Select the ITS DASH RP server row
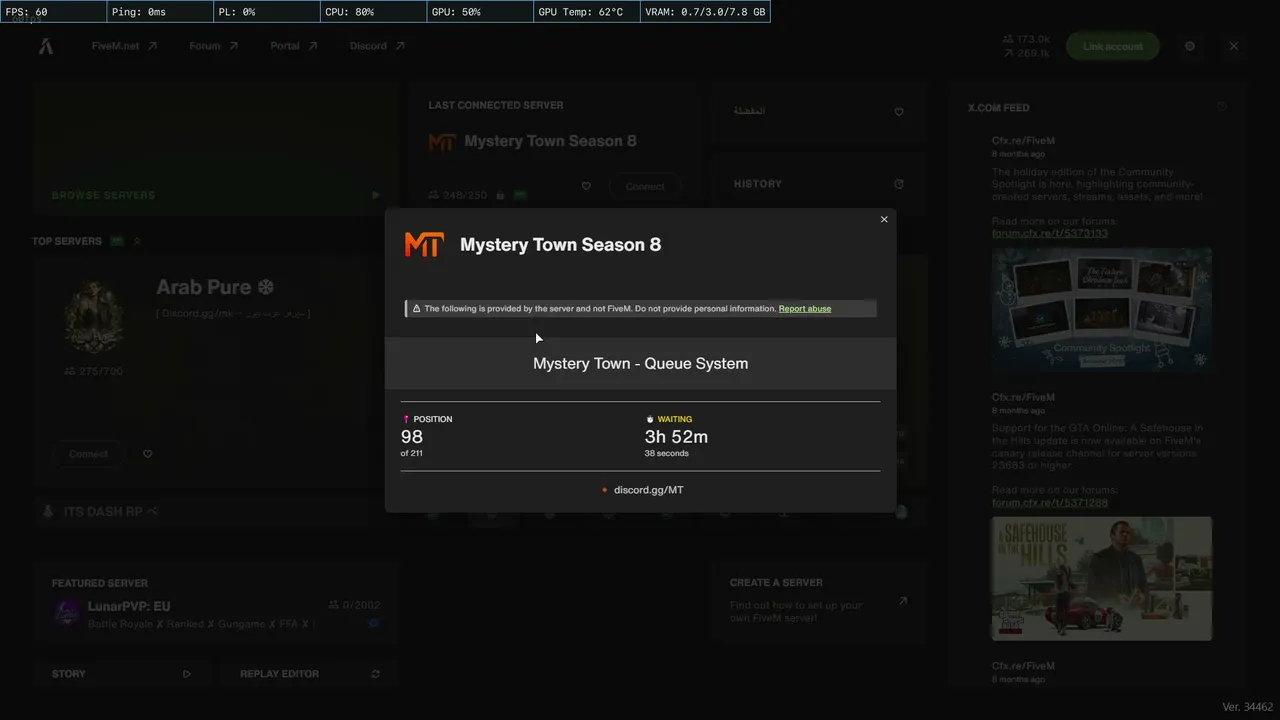The image size is (1280, 720). 216,512
